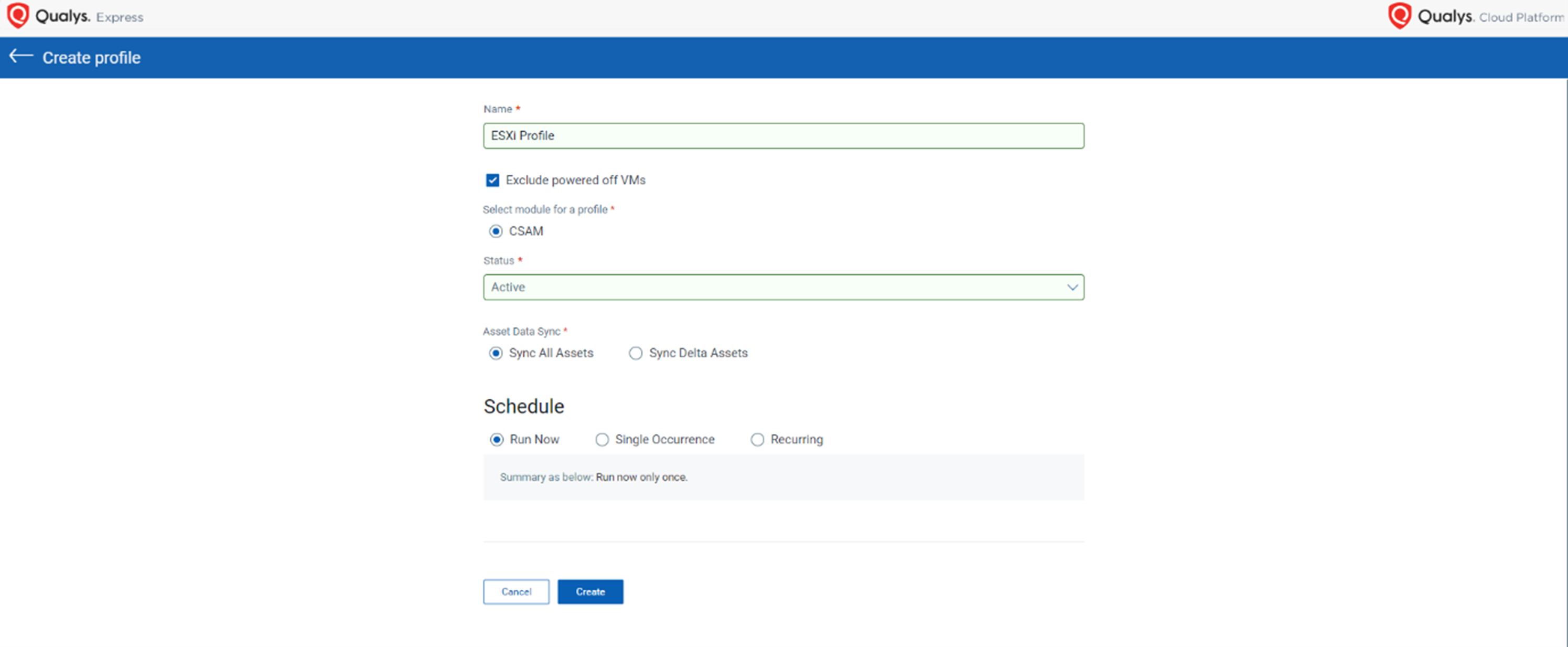Click the Qualys Express shield logo
Image resolution: width=1568 pixels, height=647 pixels.
(x=18, y=16)
